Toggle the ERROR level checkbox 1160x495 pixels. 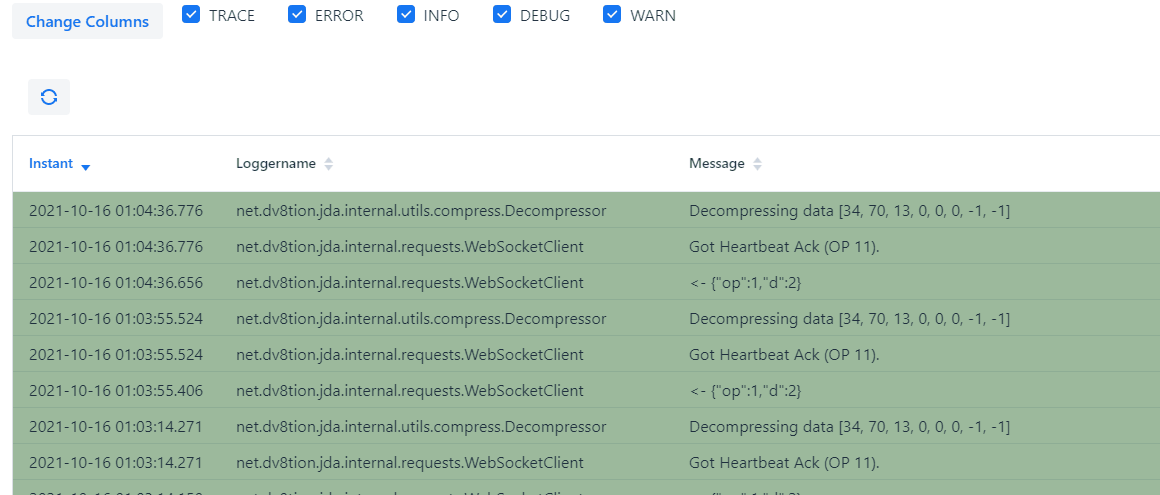point(297,15)
